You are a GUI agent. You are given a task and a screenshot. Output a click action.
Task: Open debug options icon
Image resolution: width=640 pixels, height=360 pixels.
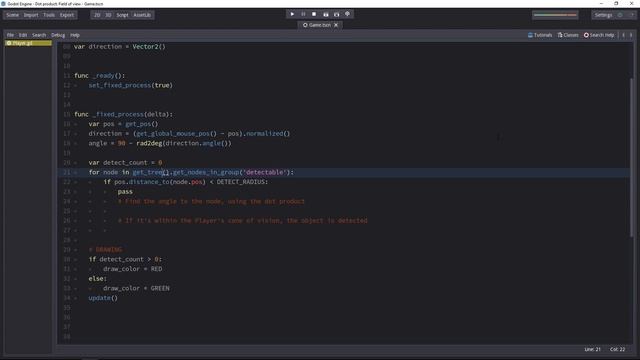click(x=347, y=14)
